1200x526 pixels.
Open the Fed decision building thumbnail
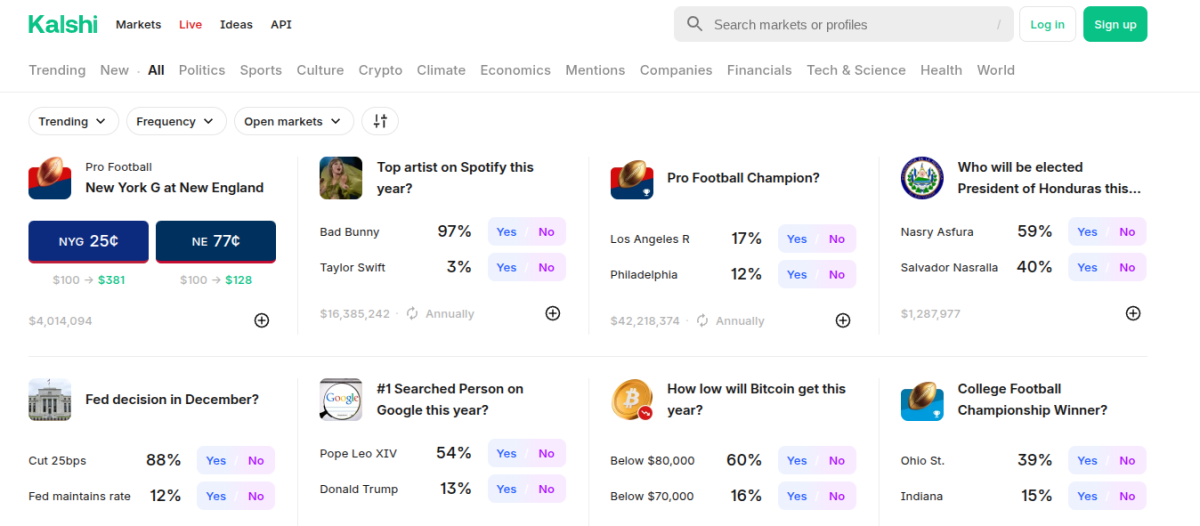tap(50, 400)
